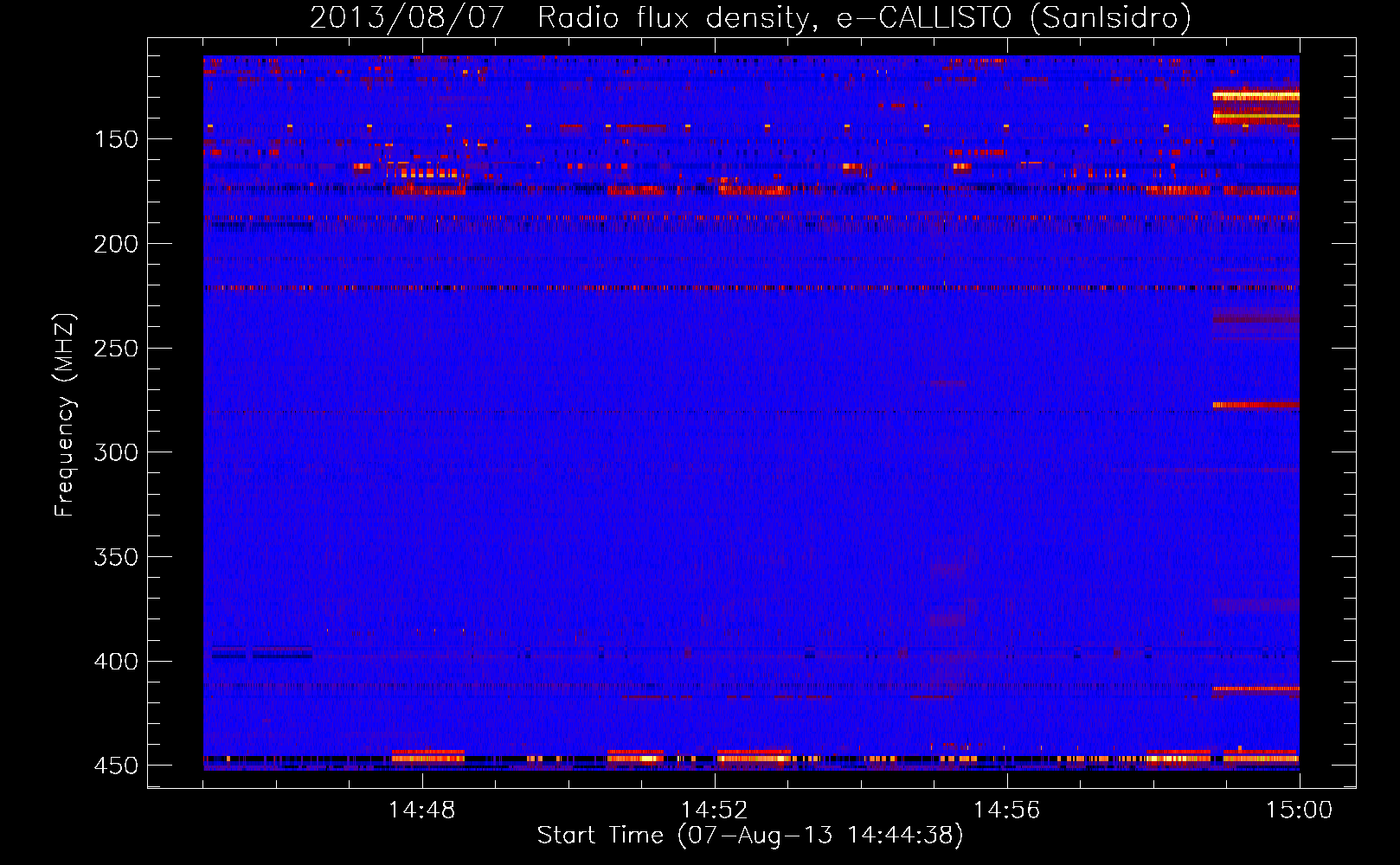1400x865 pixels.
Task: Click the 400 frequency tick label
Action: (x=116, y=662)
